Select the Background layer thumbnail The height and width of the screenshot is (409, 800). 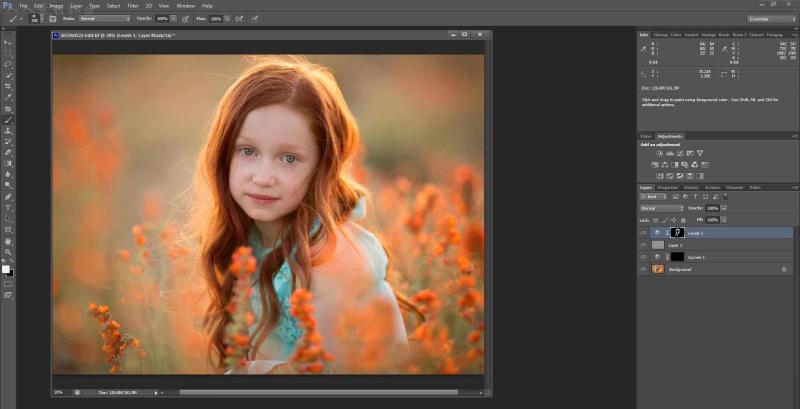point(658,269)
